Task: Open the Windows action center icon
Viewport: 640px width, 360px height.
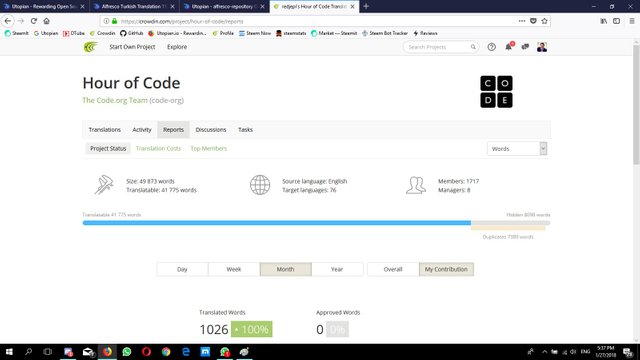Action: 628,352
